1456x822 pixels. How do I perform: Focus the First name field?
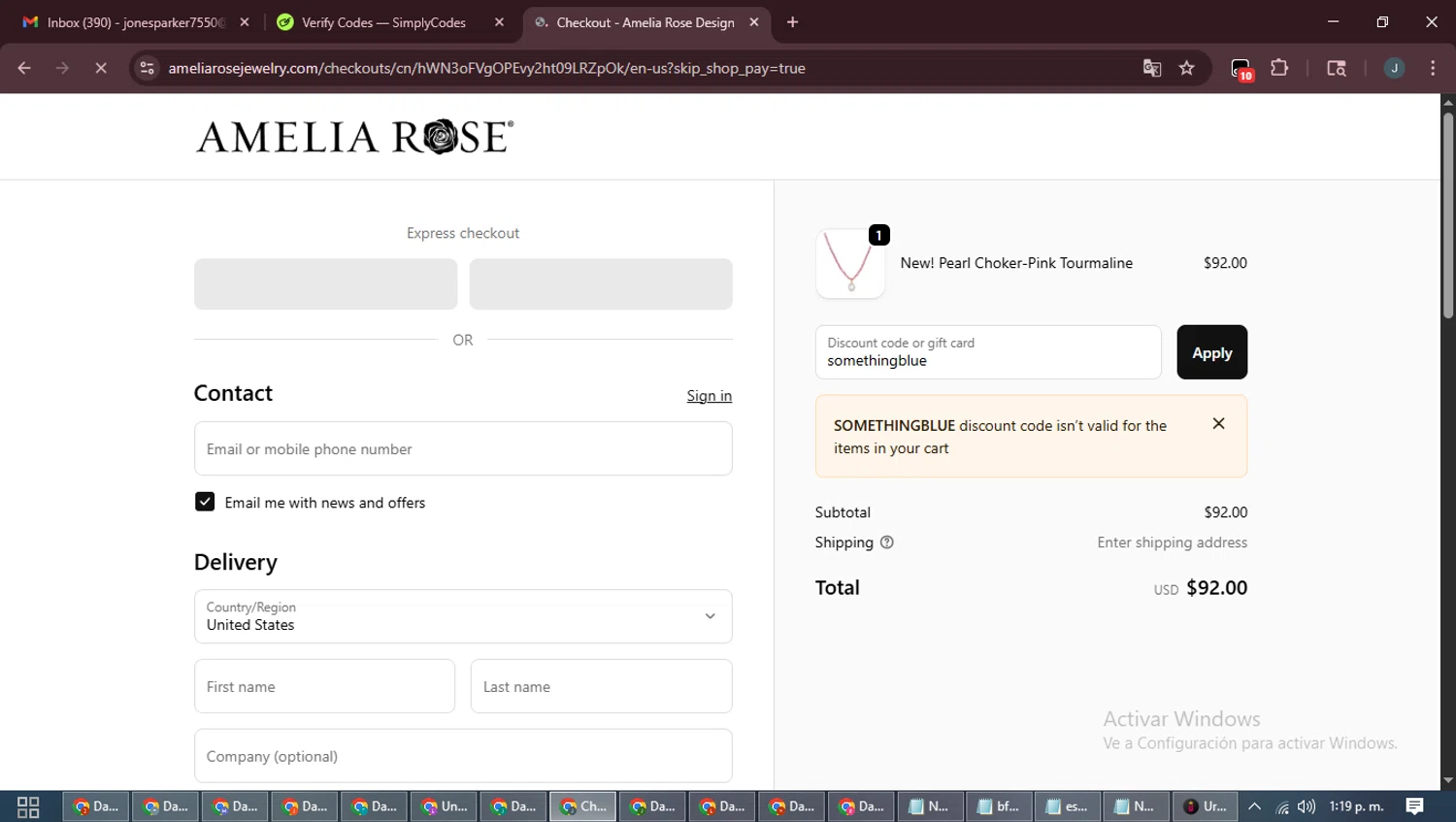point(324,686)
